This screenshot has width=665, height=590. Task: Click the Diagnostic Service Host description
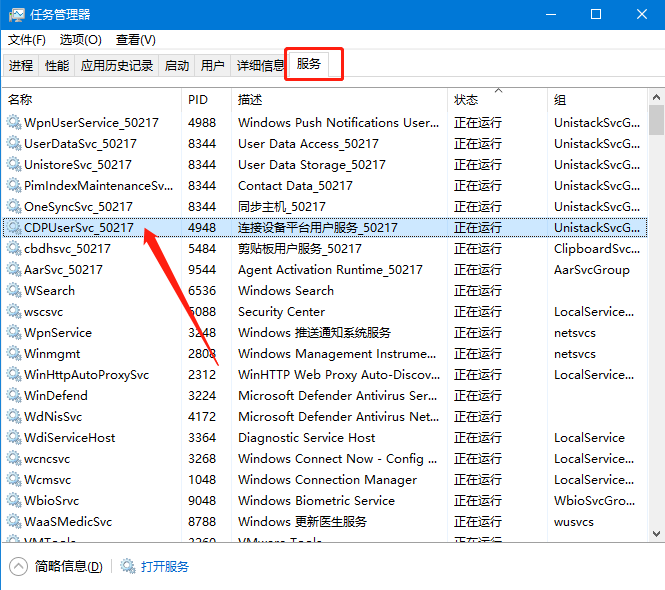(x=307, y=437)
